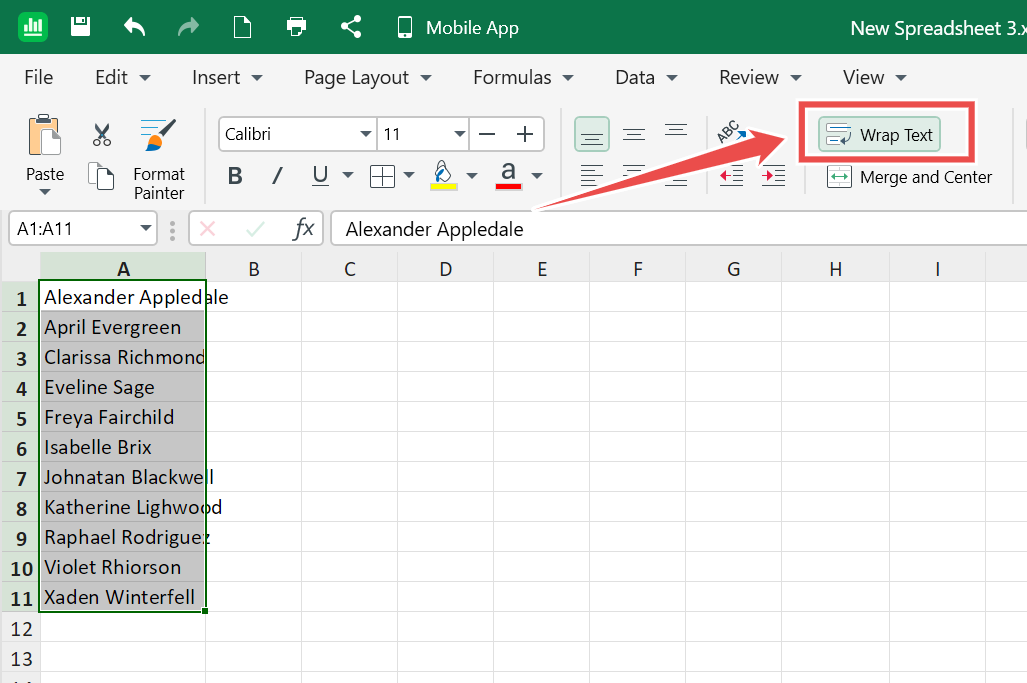
Task: Expand the borders options arrow
Action: (409, 175)
